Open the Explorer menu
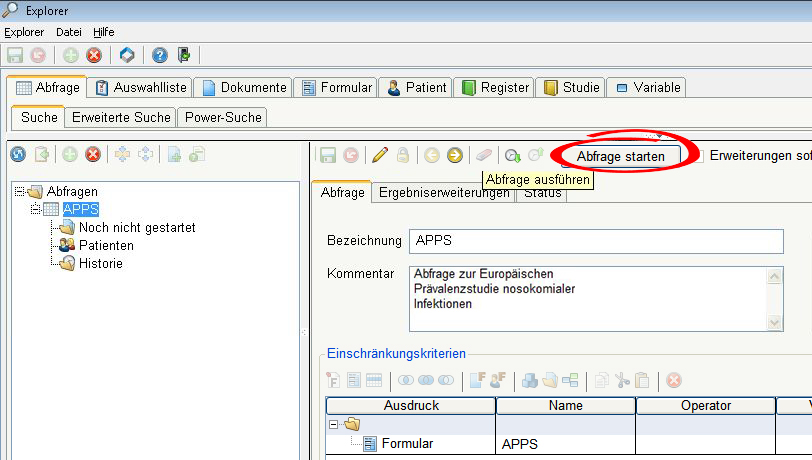Image resolution: width=812 pixels, height=460 pixels. tap(24, 32)
